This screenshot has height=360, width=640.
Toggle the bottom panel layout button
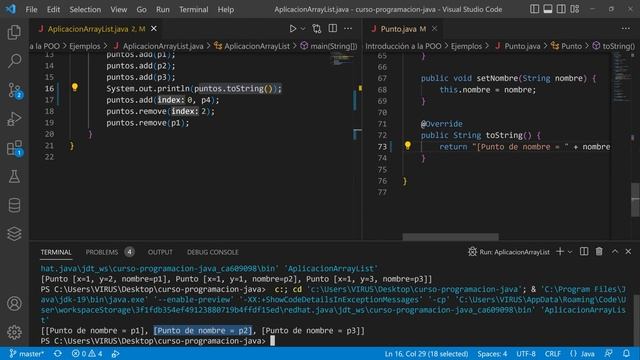tap(548, 9)
